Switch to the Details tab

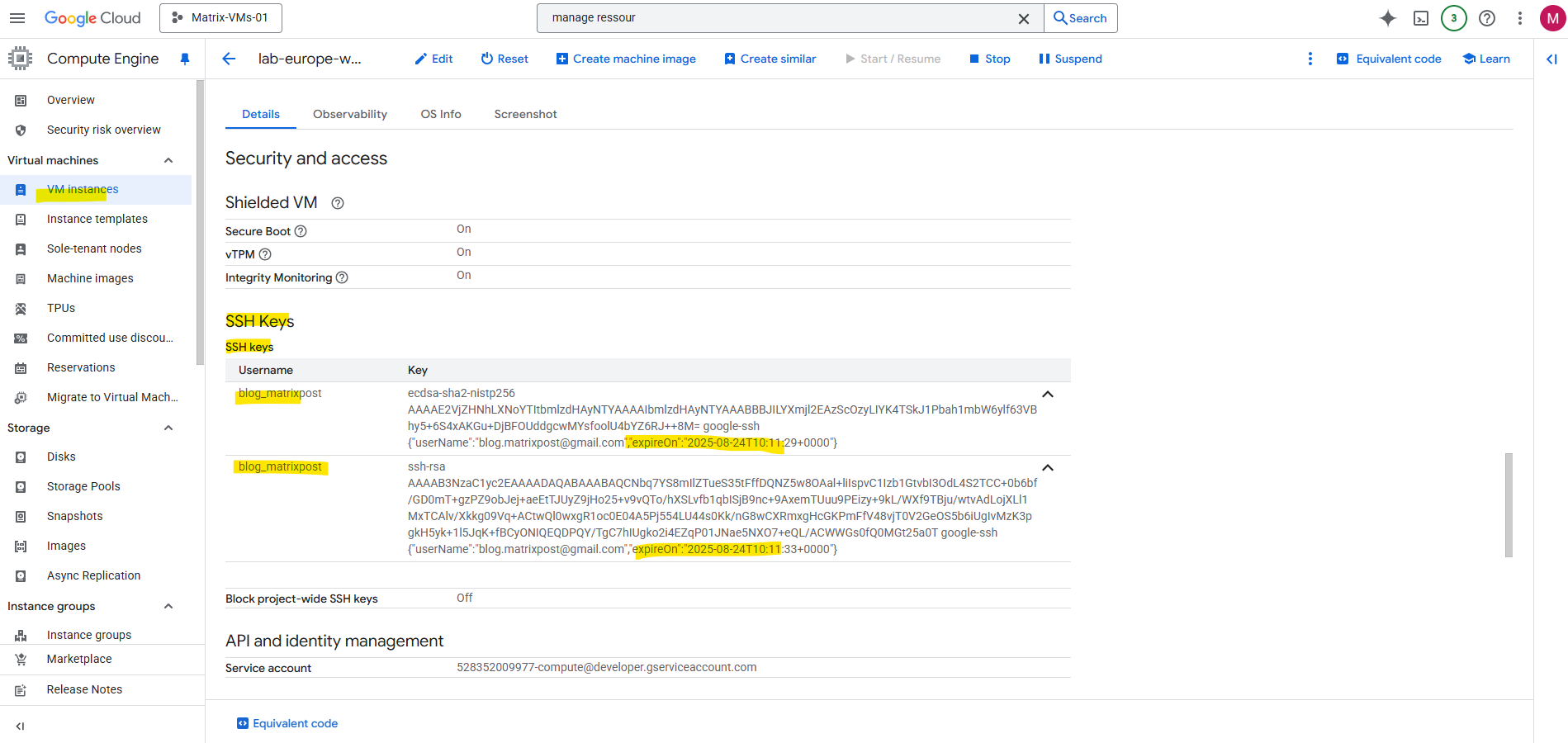coord(261,114)
